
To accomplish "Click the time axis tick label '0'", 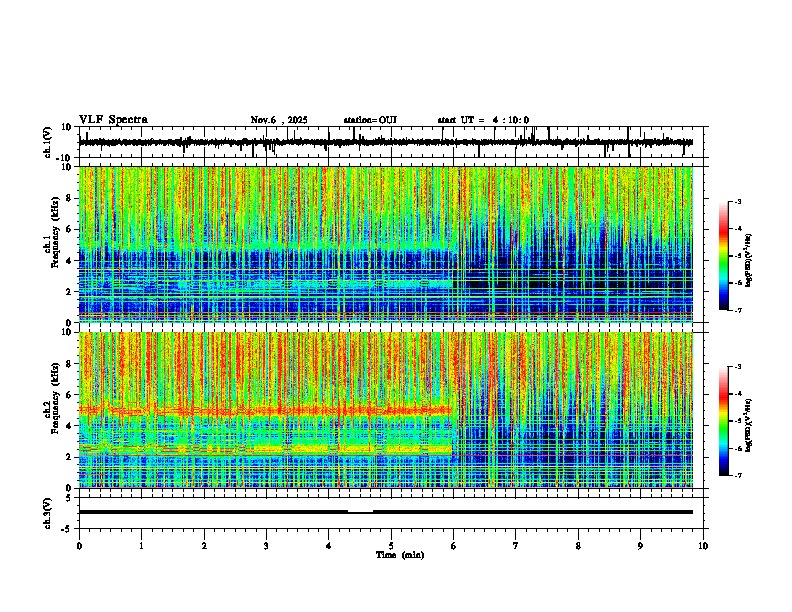I will tap(79, 546).
